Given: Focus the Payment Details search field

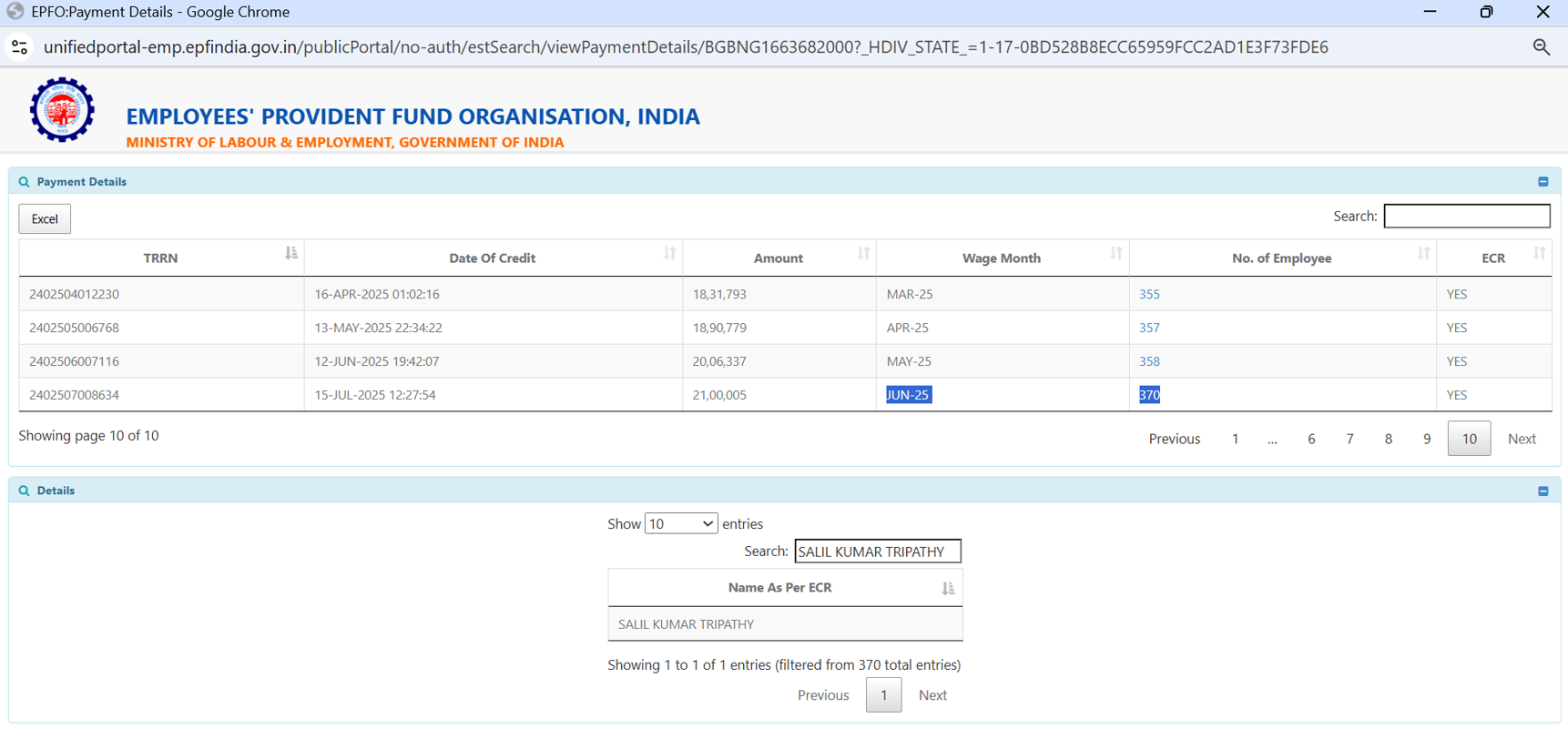Looking at the screenshot, I should coord(1466,217).
